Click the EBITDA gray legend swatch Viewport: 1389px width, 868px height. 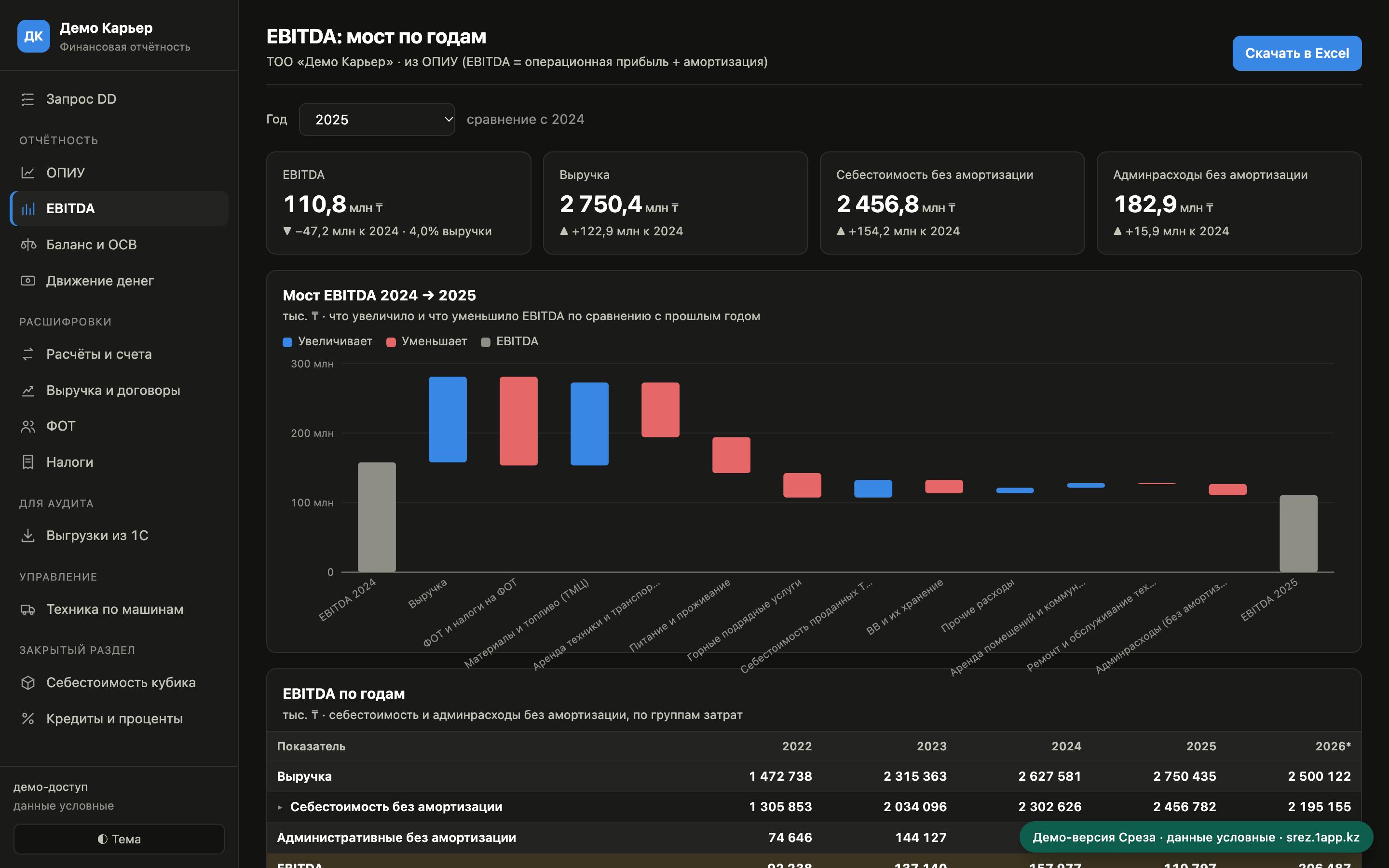(486, 342)
